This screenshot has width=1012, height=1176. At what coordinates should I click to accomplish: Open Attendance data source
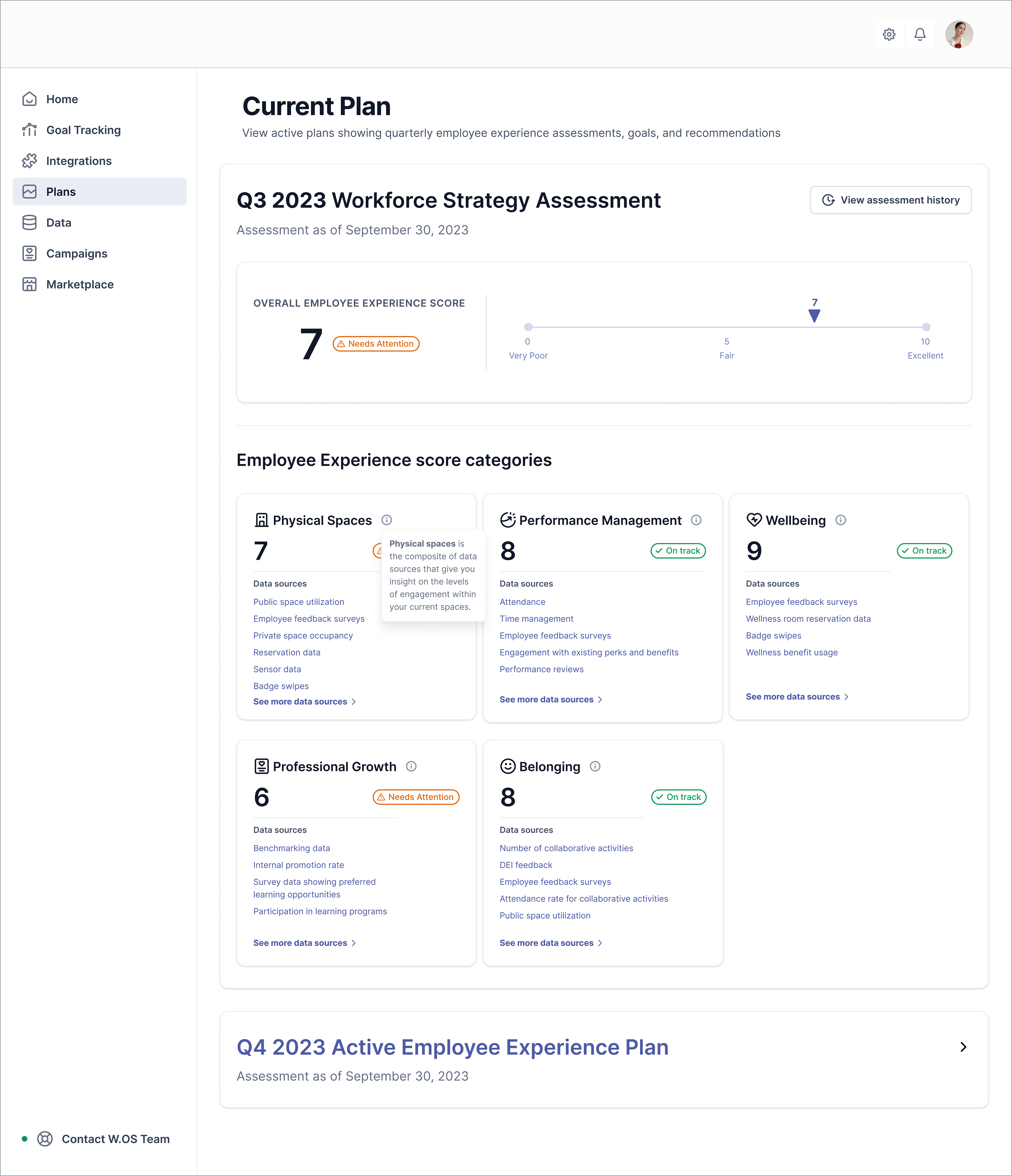point(522,602)
